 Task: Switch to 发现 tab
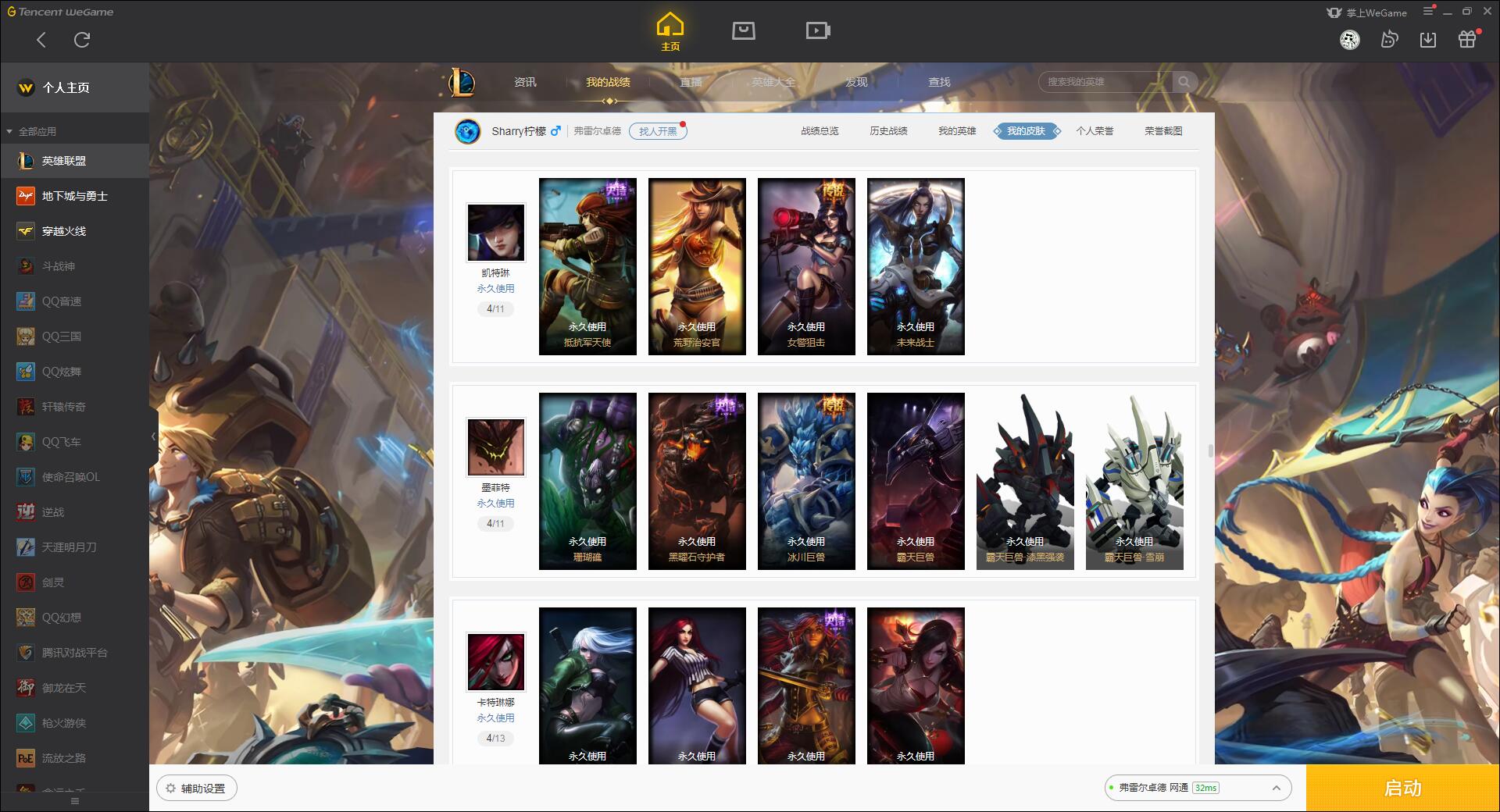(856, 82)
